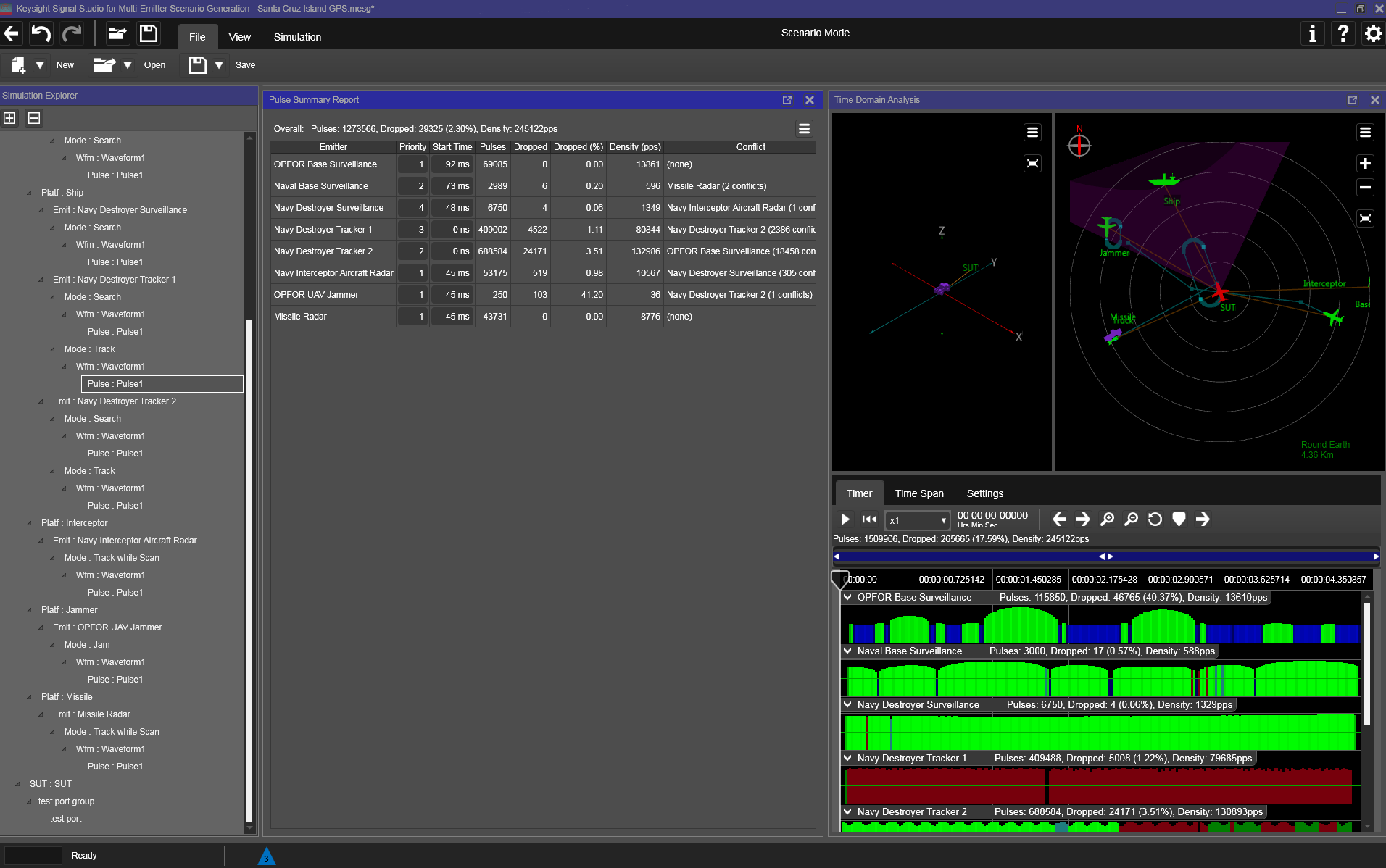Viewport: 1386px width, 868px height.
Task: Click the Settings gear icon
Action: pyautogui.click(x=1373, y=33)
